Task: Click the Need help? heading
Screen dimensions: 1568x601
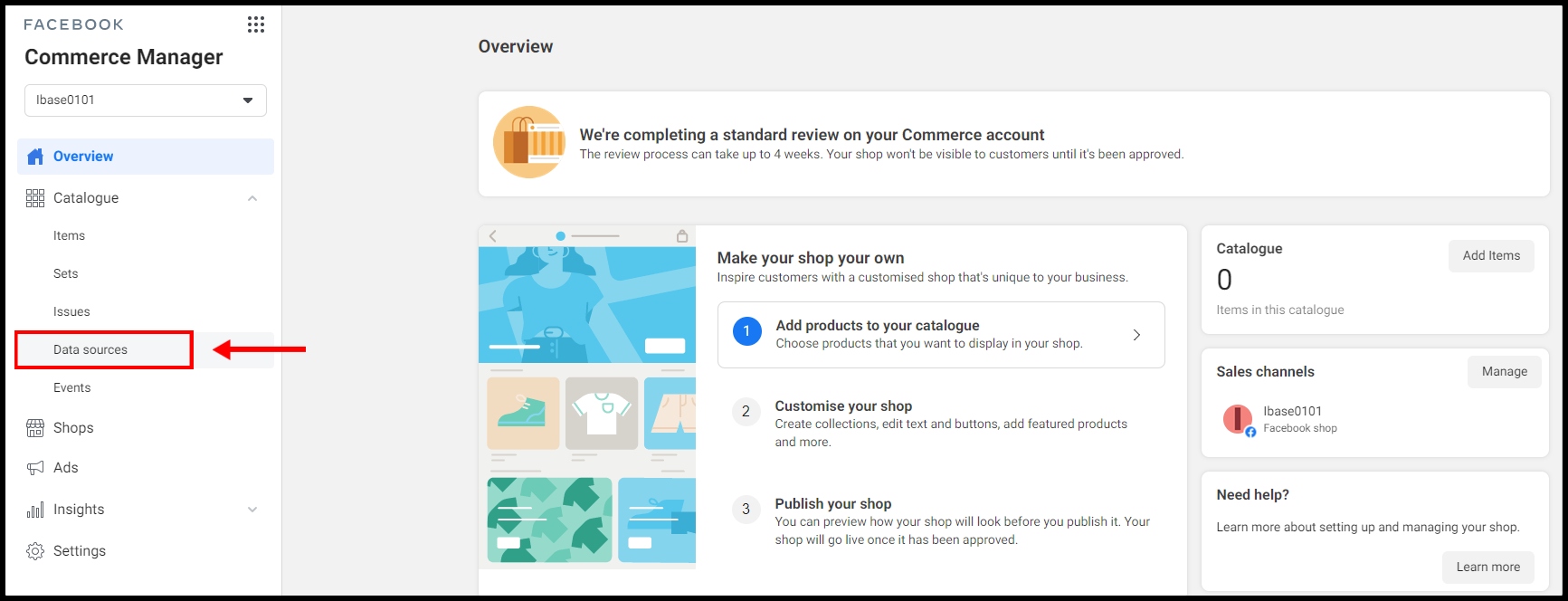Action: coord(1252,495)
